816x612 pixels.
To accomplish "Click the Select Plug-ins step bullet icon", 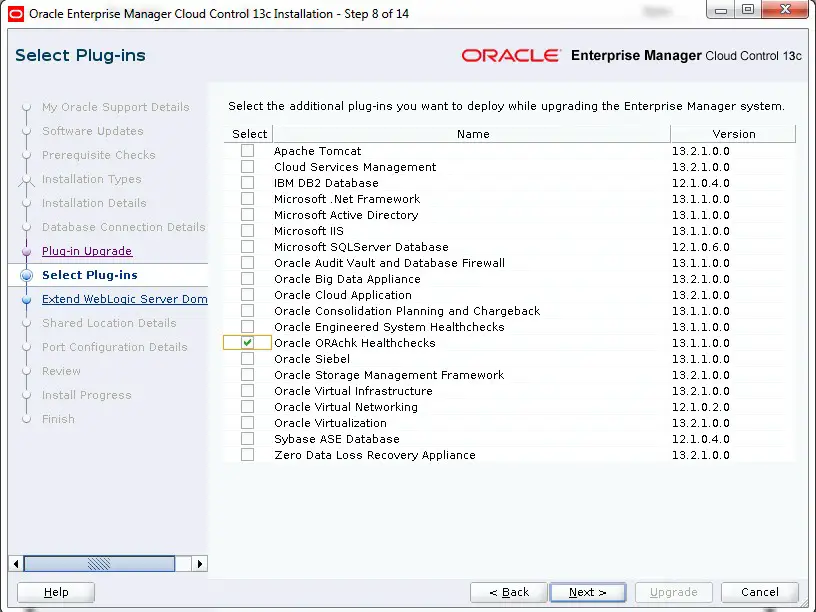I will tap(27, 275).
